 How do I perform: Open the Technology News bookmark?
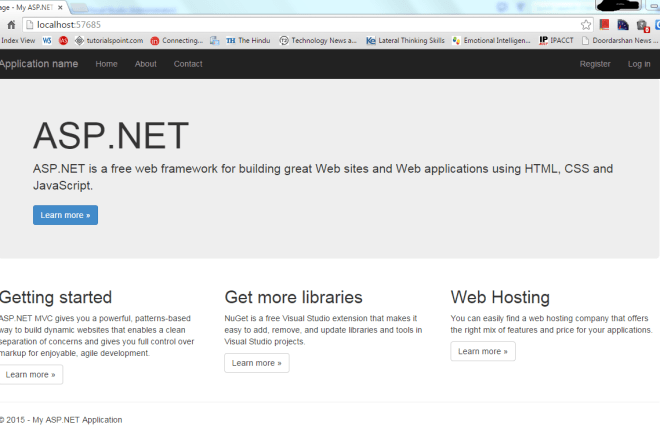tap(318, 40)
